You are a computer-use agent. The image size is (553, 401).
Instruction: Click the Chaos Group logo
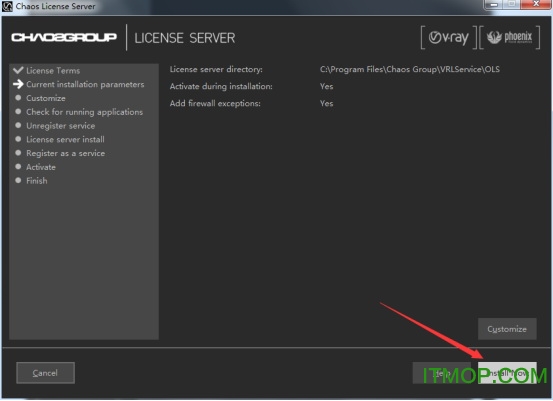(64, 37)
